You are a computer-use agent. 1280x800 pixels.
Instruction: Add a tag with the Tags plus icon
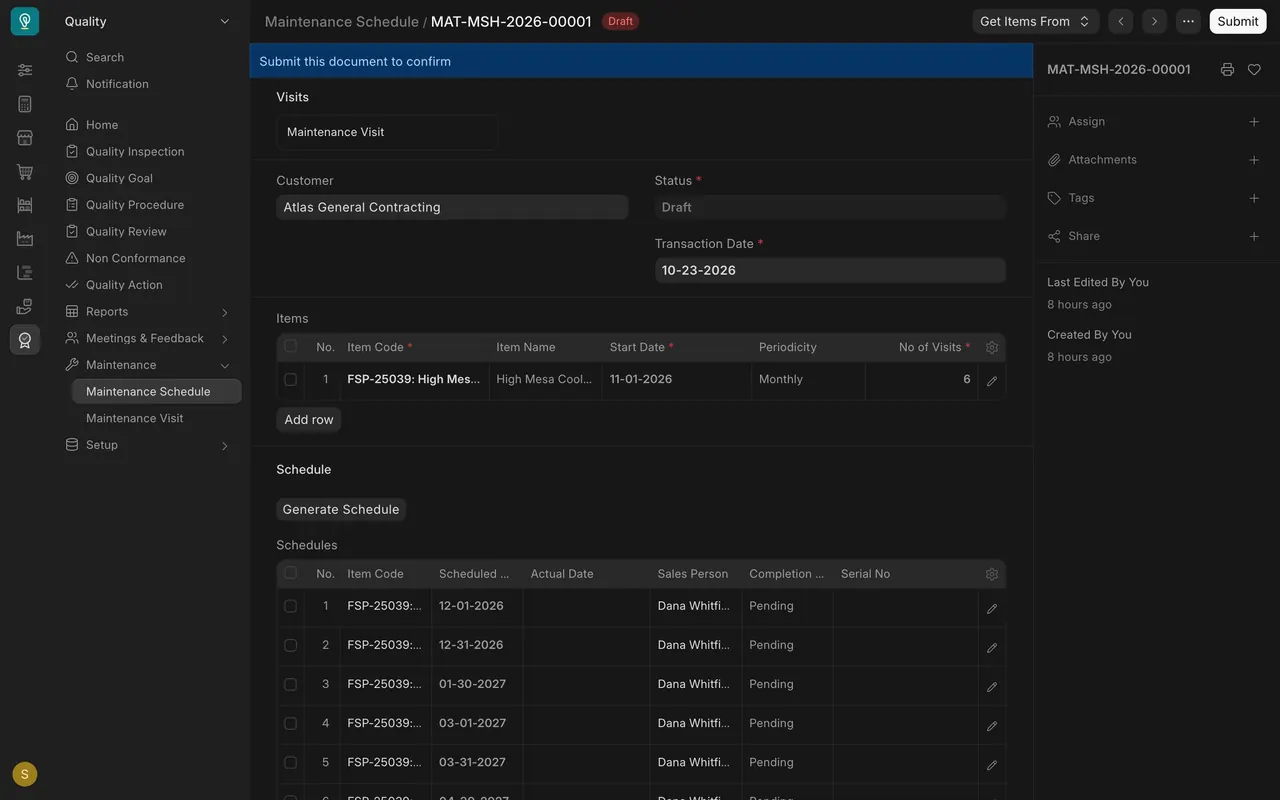(x=1254, y=198)
